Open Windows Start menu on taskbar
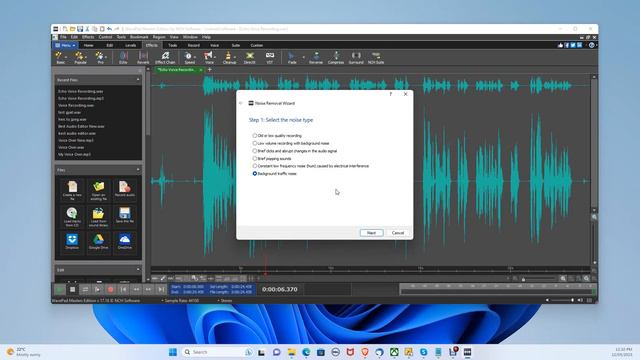The width and height of the screenshot is (640, 360). [173, 352]
